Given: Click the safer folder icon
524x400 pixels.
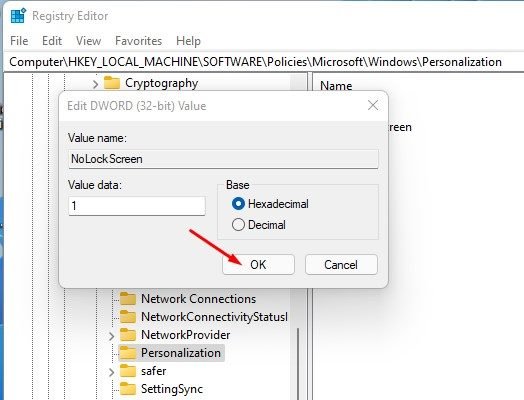Looking at the screenshot, I should [128, 371].
